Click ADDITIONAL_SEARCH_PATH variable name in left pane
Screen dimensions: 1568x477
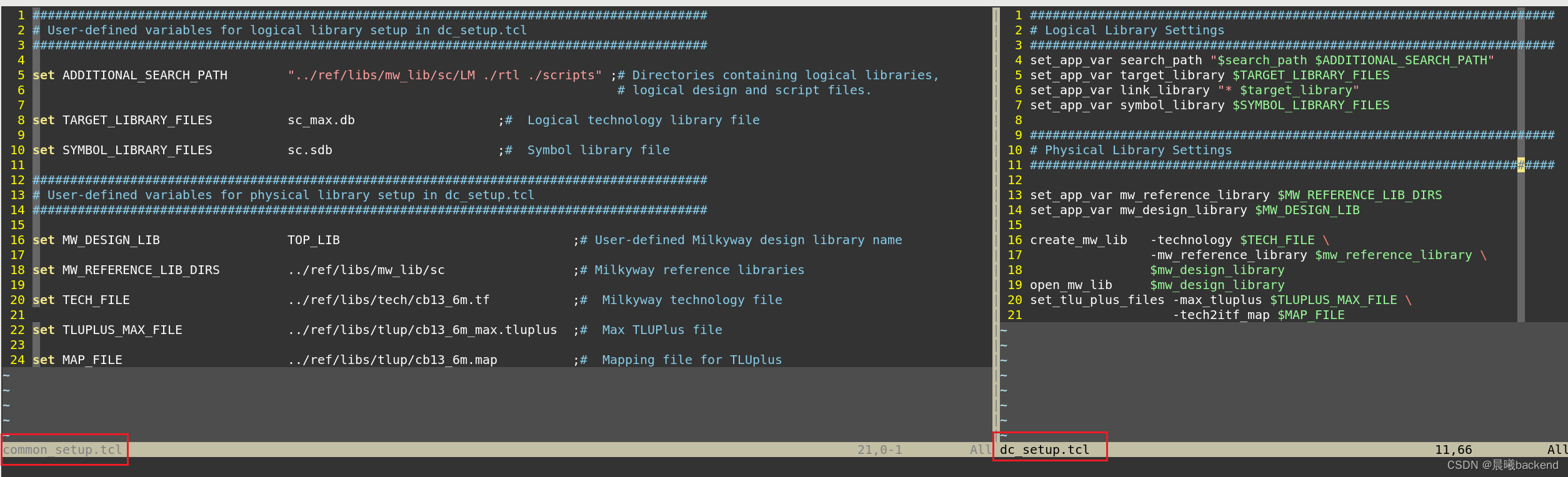(x=145, y=75)
